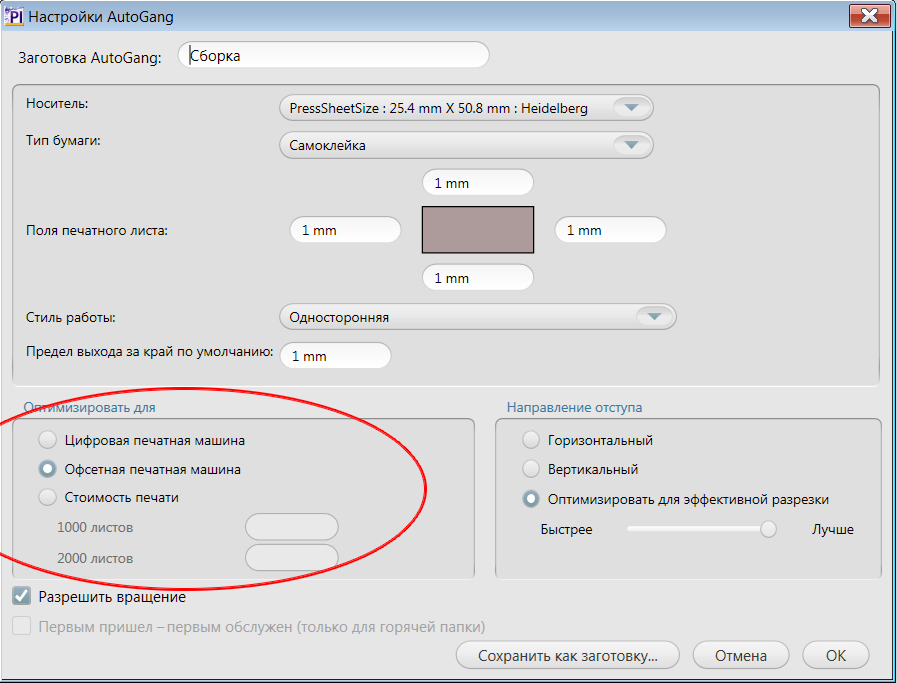Image resolution: width=897 pixels, height=683 pixels.
Task: Click the Быстрее slider label
Action: pos(566,530)
